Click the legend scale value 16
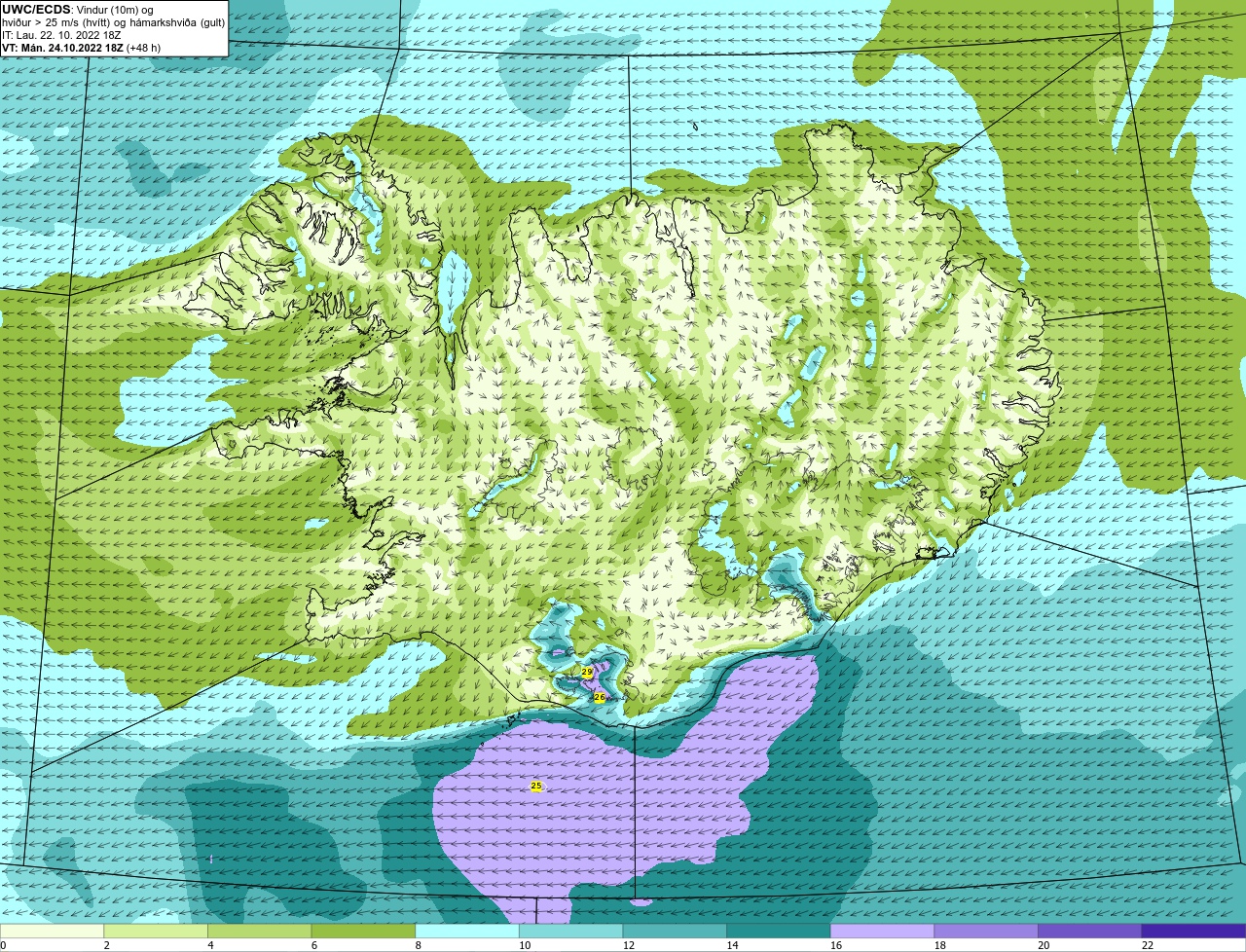The height and width of the screenshot is (952, 1246). 835,945
